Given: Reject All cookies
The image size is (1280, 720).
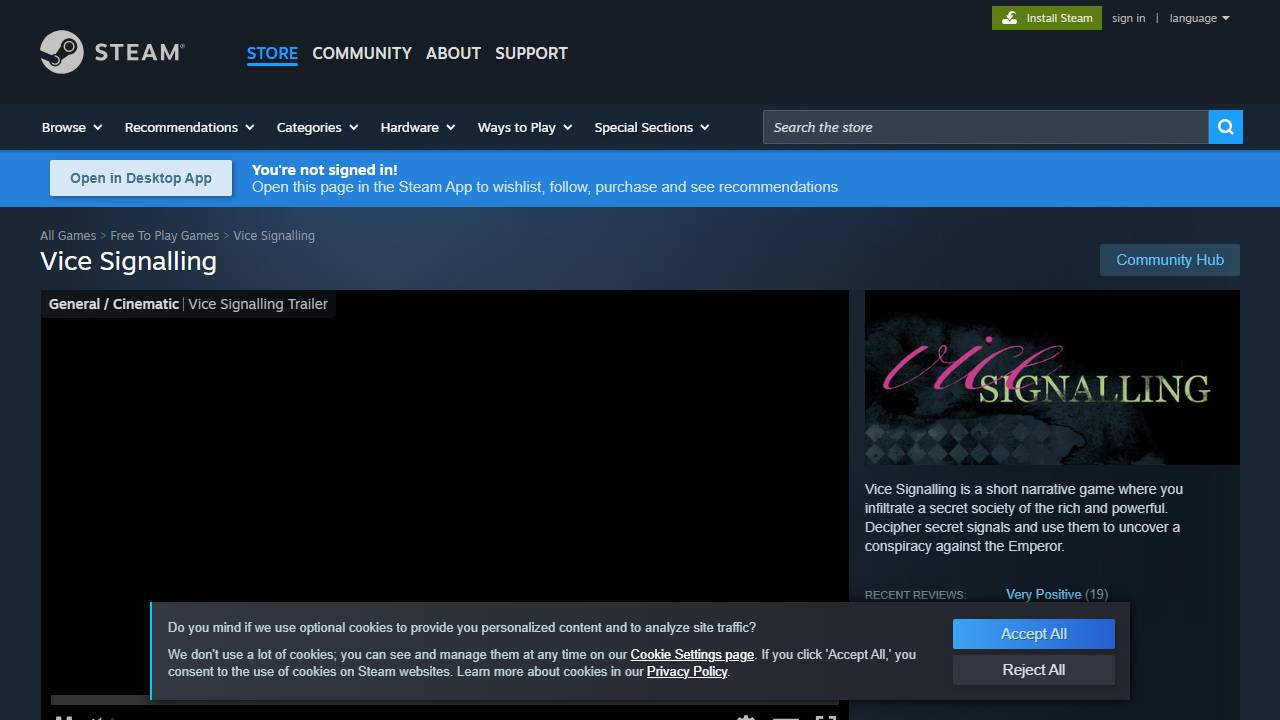Looking at the screenshot, I should pyautogui.click(x=1034, y=670).
